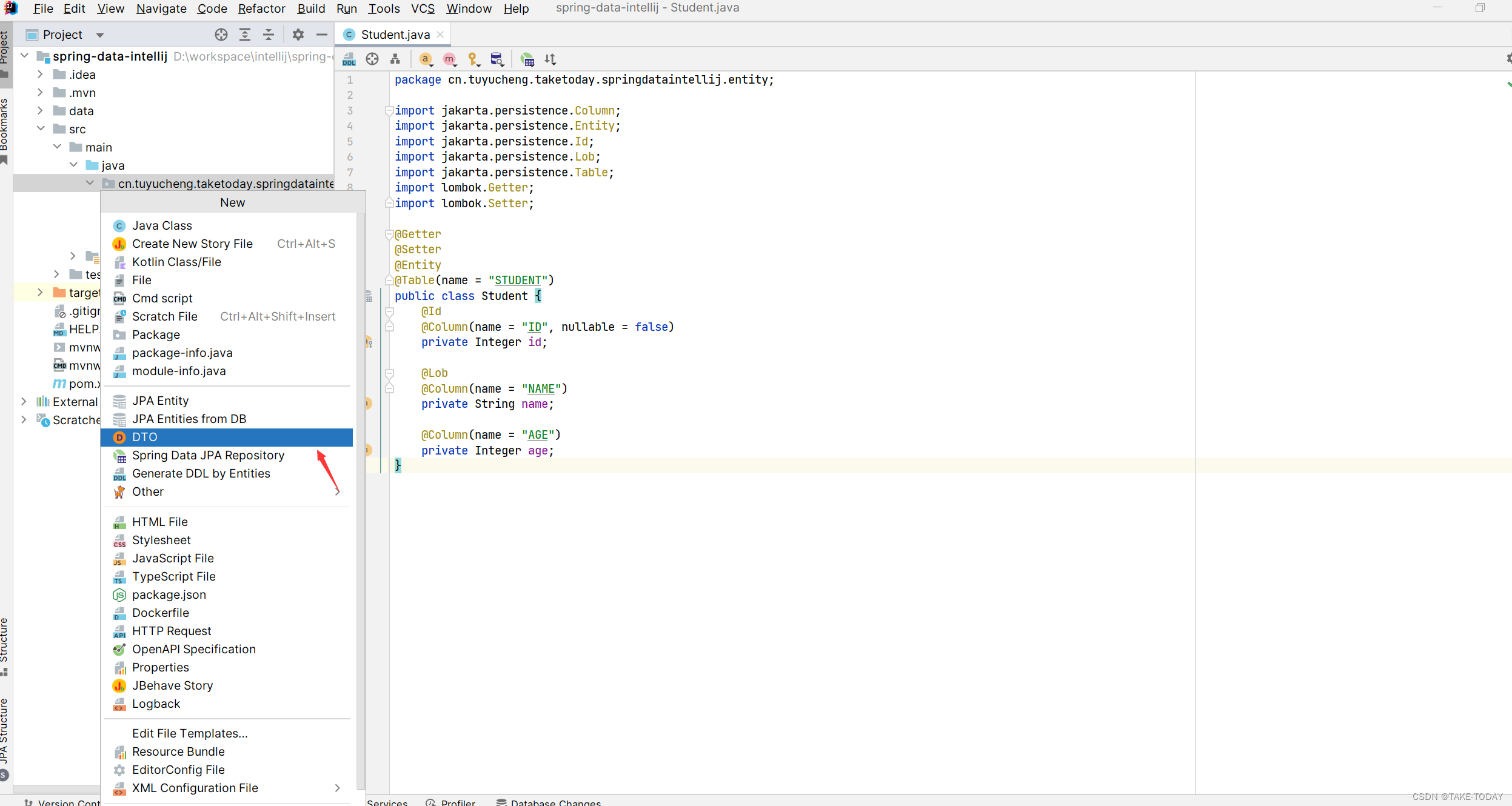This screenshot has height=806, width=1512.
Task: Open Project panel settings gear
Action: coord(298,35)
